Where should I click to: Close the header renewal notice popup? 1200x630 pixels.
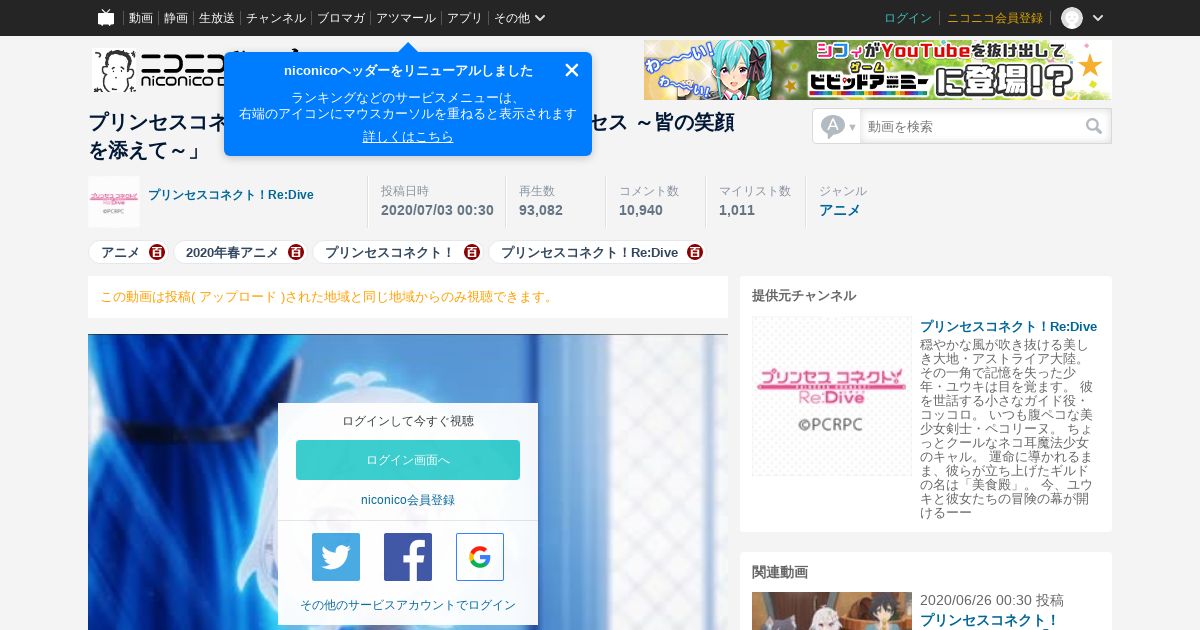(572, 70)
